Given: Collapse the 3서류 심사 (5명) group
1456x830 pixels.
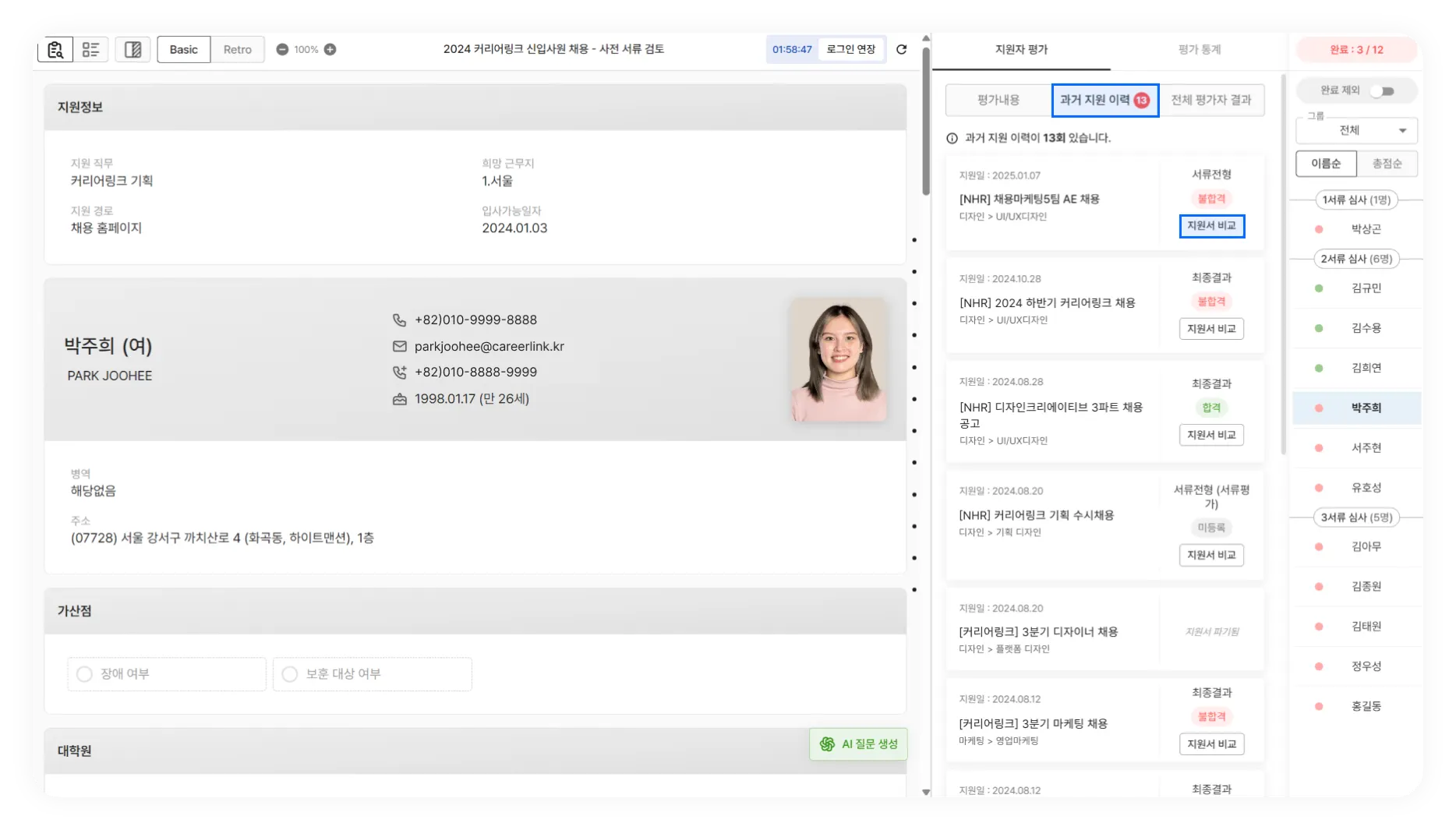Looking at the screenshot, I should [1356, 517].
